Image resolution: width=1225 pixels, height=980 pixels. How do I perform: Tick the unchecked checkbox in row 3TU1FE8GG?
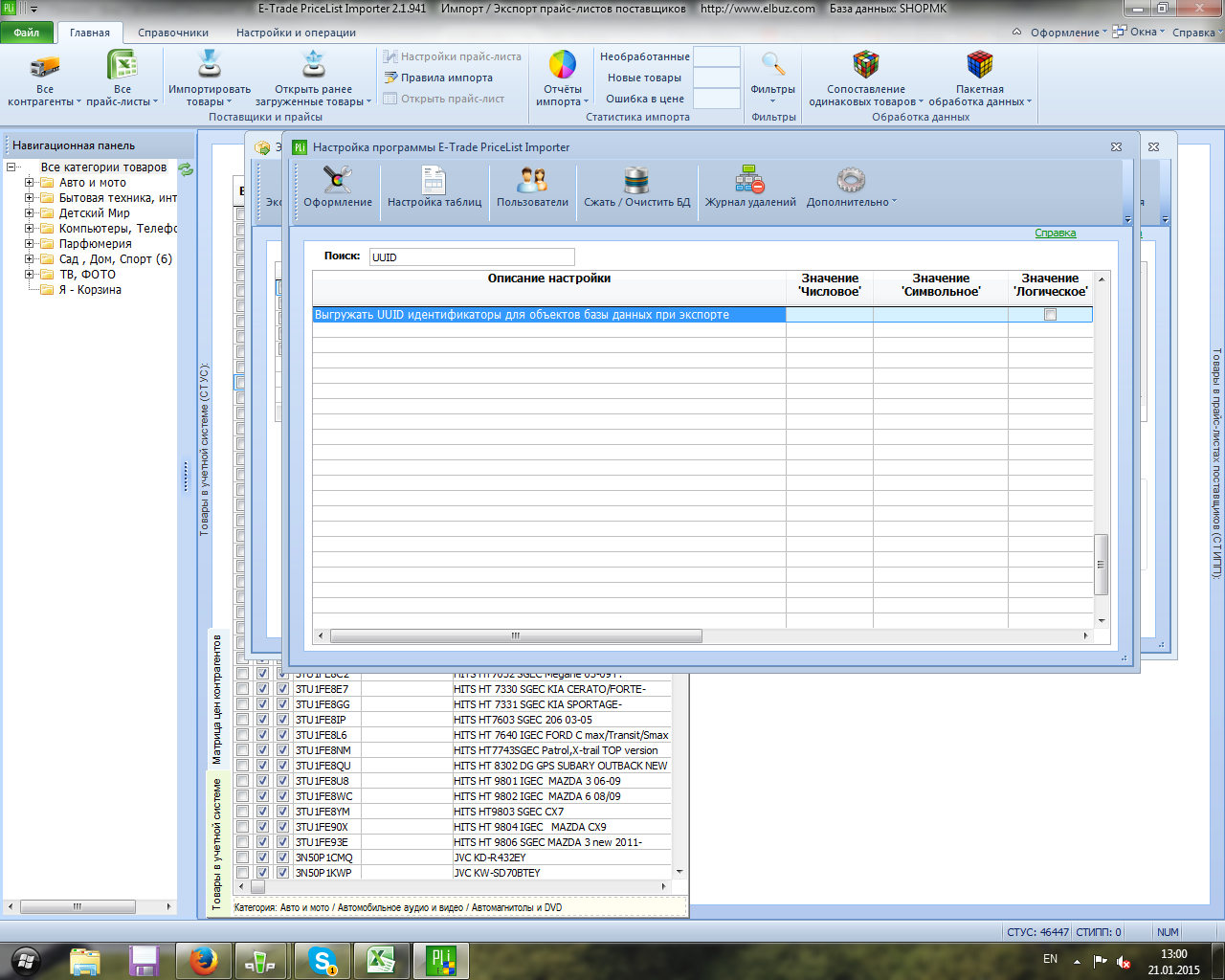(243, 704)
